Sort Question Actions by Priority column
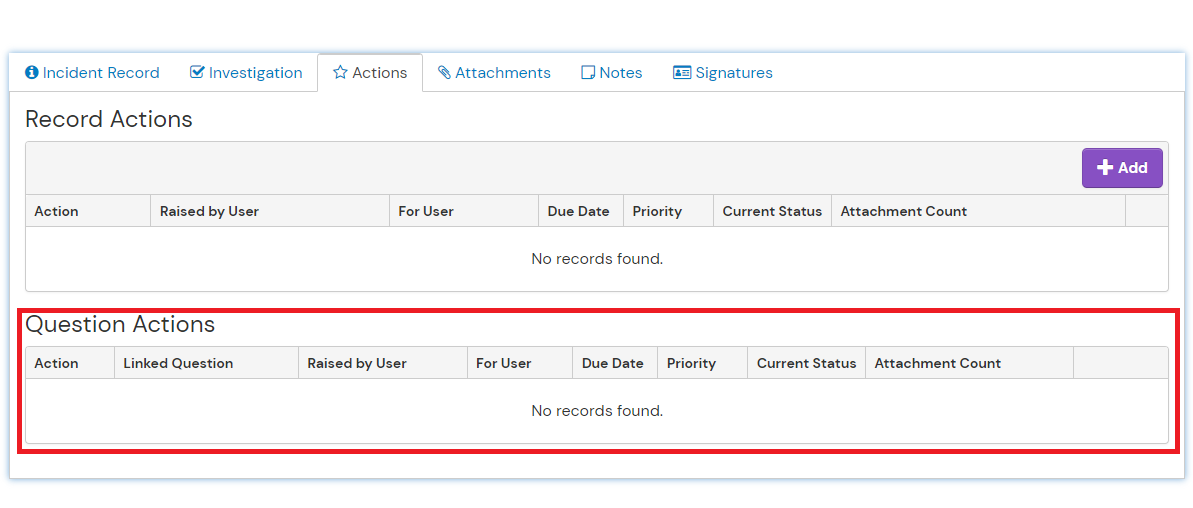Screen dimensions: 1193x508 point(691,363)
